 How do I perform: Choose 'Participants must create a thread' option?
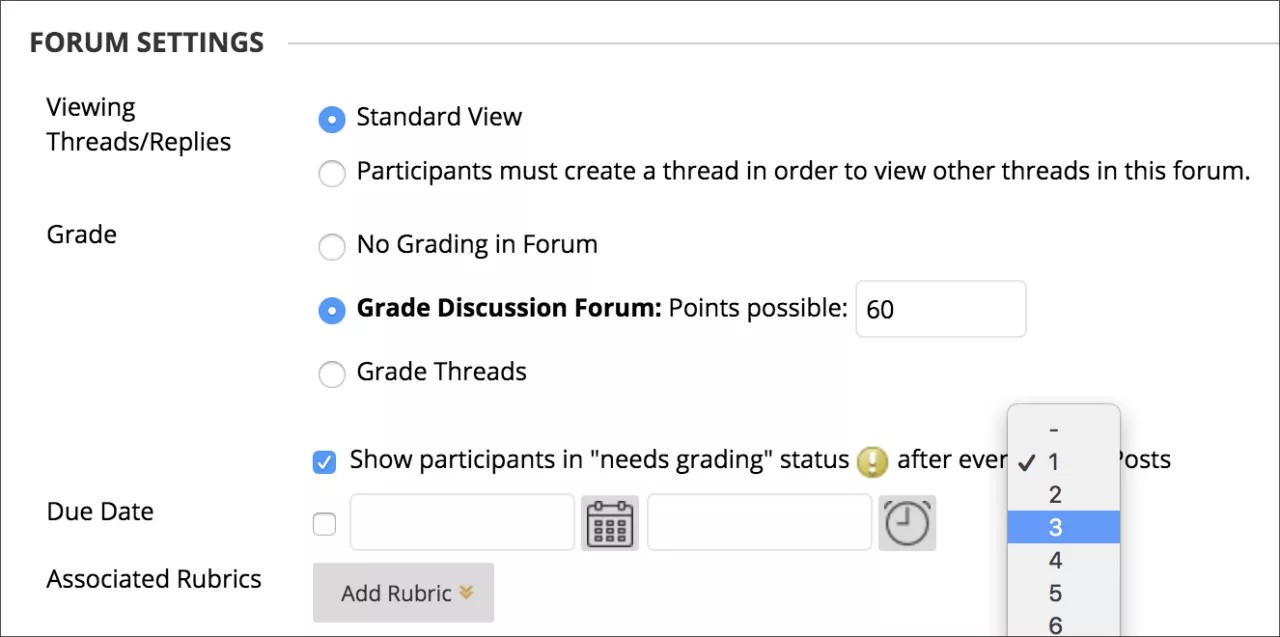(x=331, y=173)
